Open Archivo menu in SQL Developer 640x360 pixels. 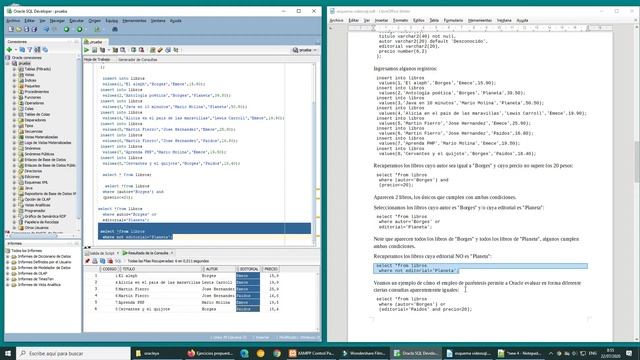13,20
